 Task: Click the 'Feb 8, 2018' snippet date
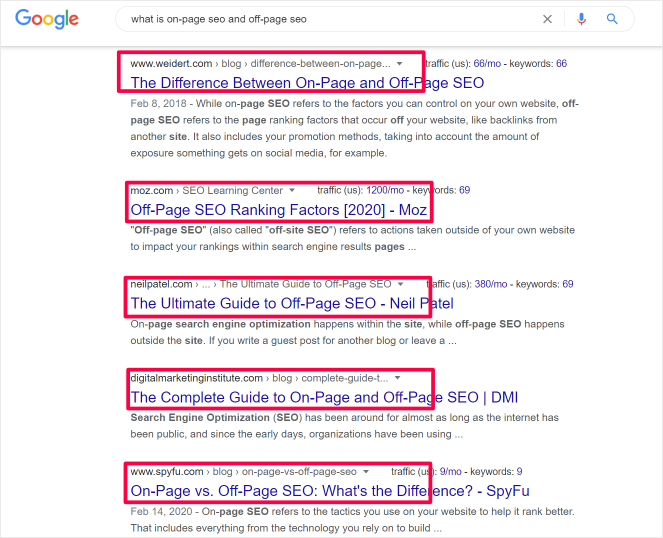pos(159,104)
